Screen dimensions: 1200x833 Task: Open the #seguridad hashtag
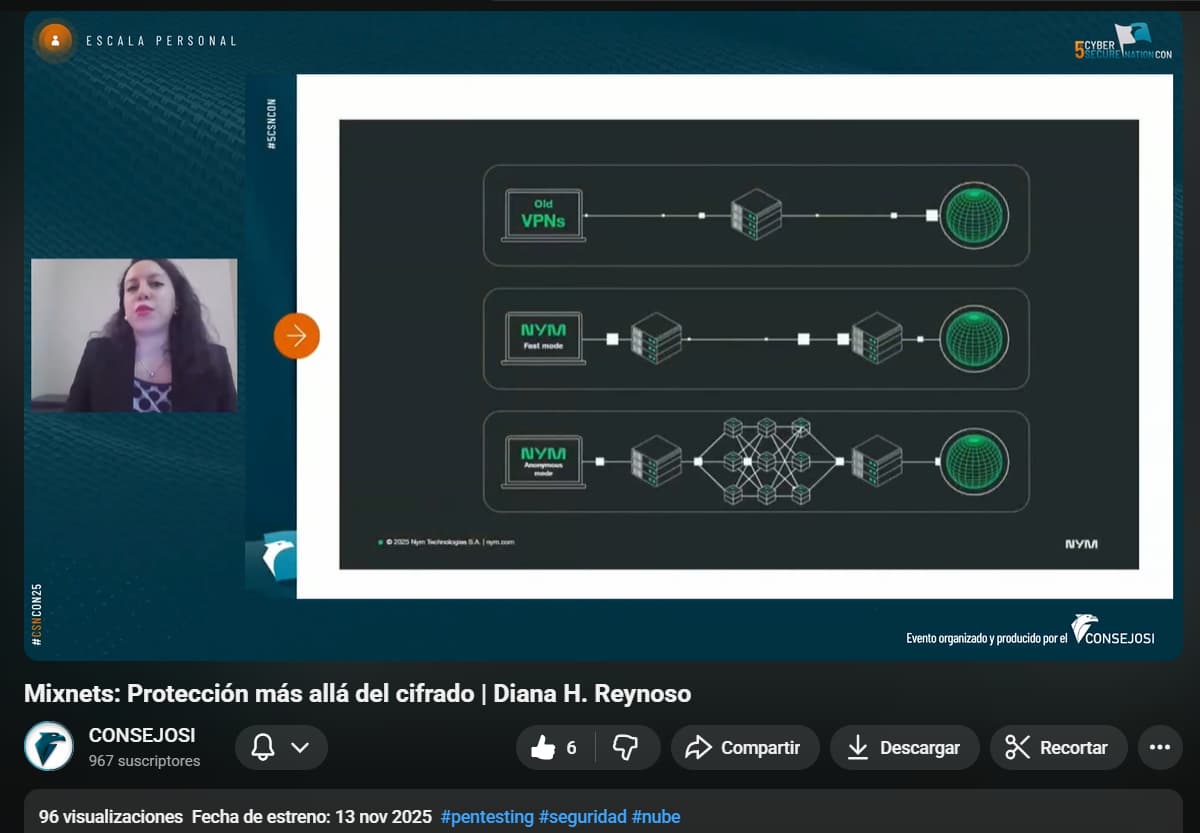[582, 817]
